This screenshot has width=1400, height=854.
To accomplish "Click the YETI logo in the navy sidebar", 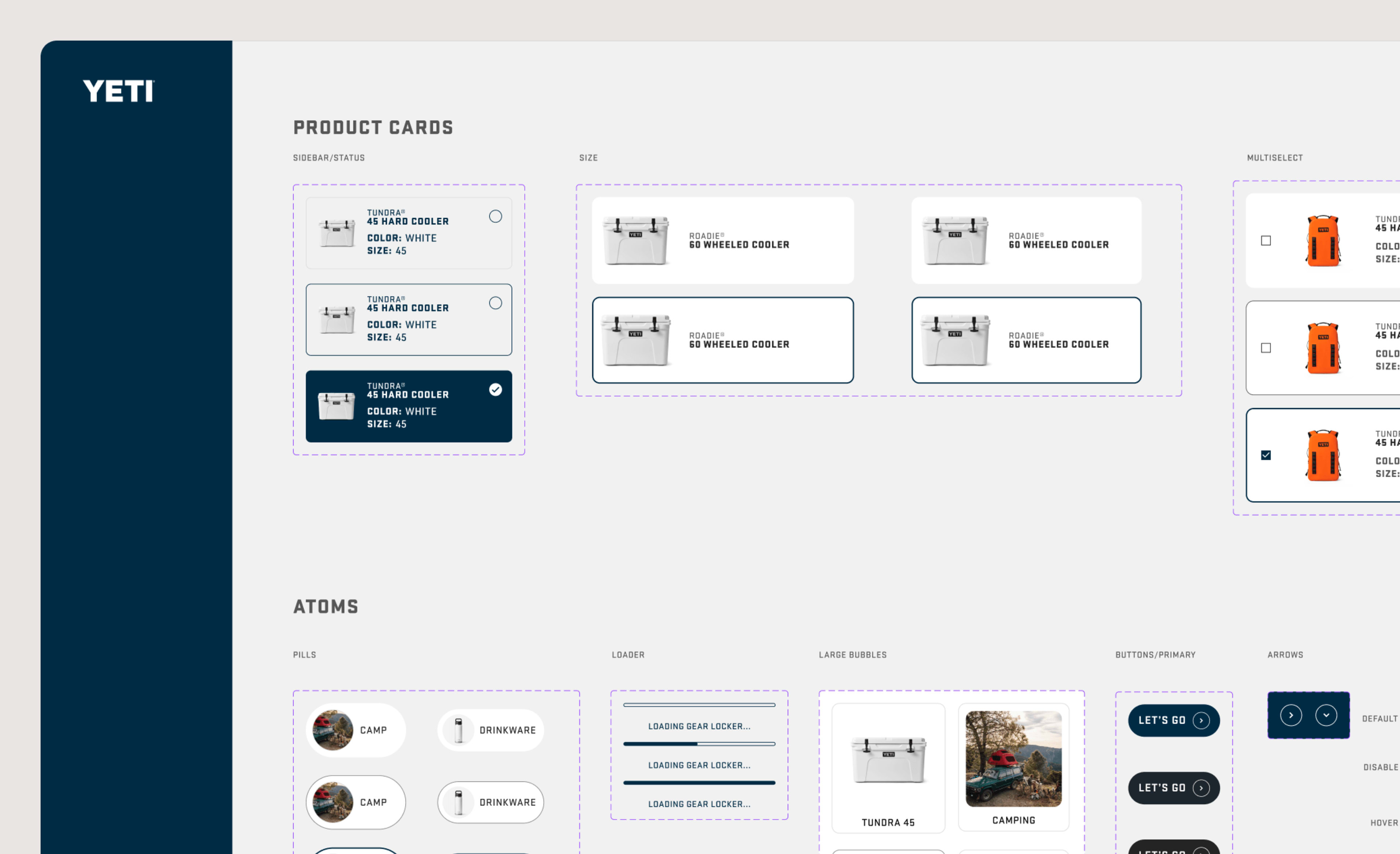I will point(118,91).
